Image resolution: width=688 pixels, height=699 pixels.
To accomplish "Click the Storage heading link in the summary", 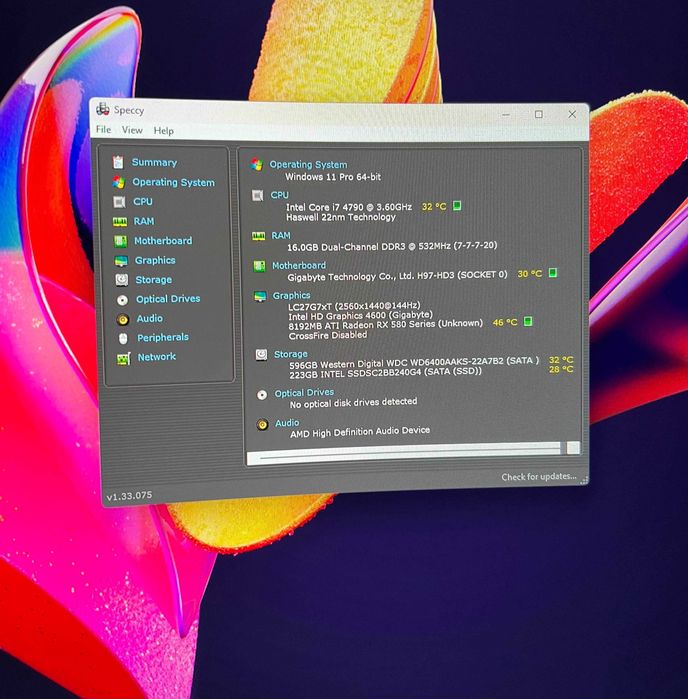I will [291, 354].
